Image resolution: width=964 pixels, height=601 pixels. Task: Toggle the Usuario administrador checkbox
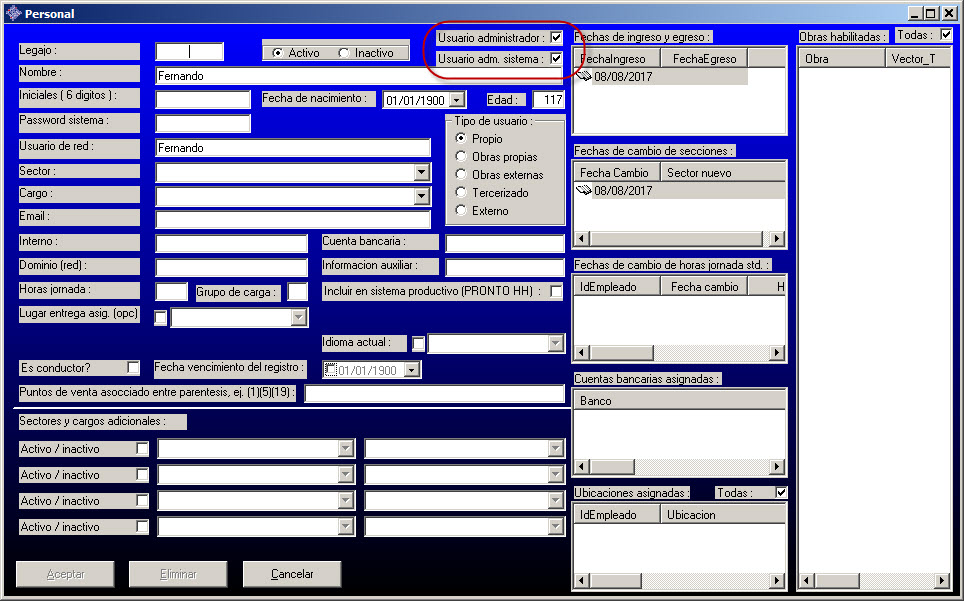(557, 37)
